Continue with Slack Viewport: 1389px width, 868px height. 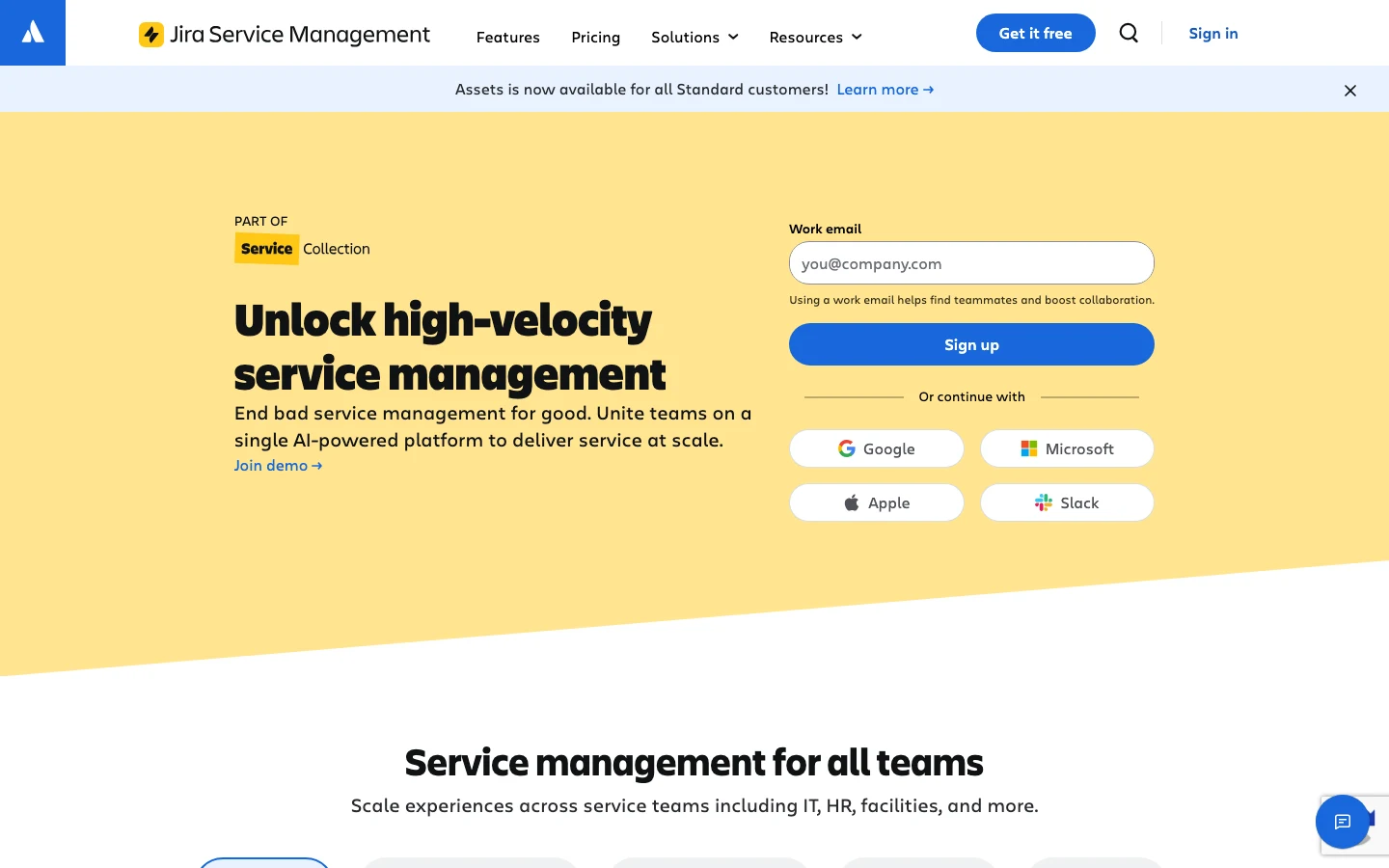pos(1067,502)
